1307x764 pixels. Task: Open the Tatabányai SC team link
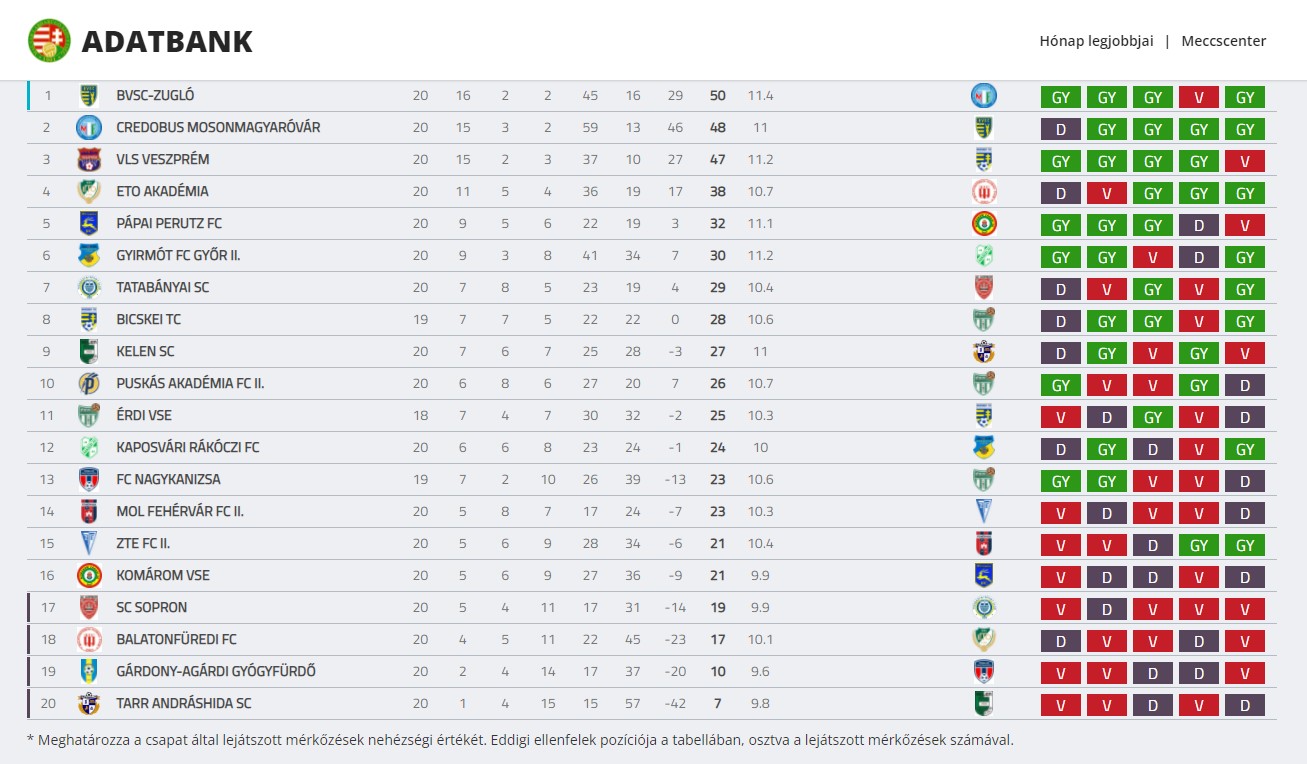[162, 288]
